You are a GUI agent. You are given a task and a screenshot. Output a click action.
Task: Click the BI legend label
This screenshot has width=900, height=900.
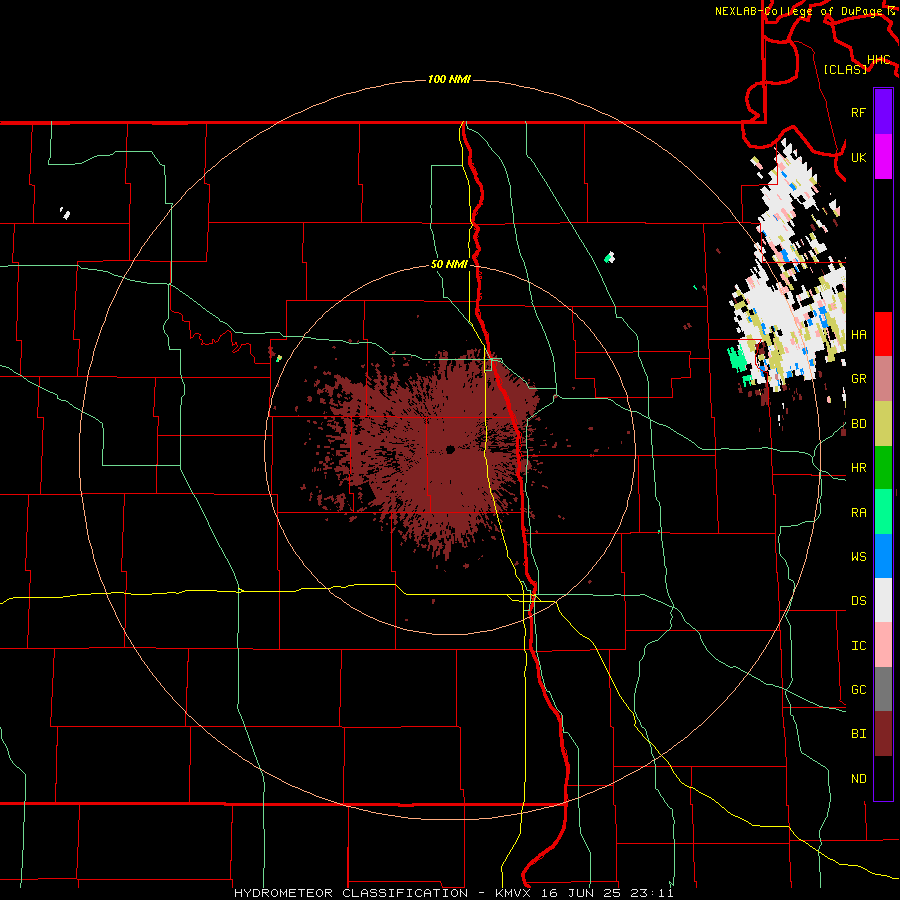pos(858,734)
